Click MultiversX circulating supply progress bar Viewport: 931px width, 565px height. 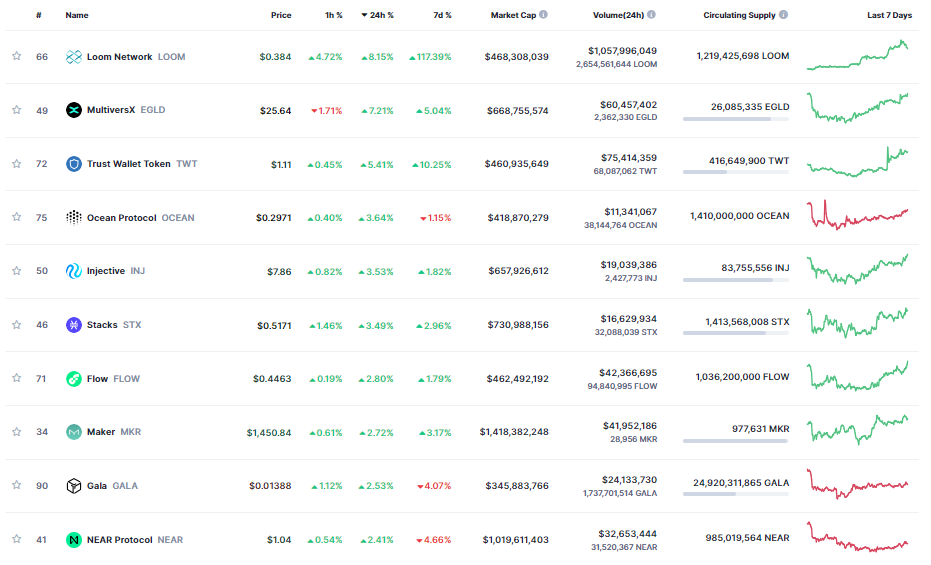pyautogui.click(x=736, y=119)
